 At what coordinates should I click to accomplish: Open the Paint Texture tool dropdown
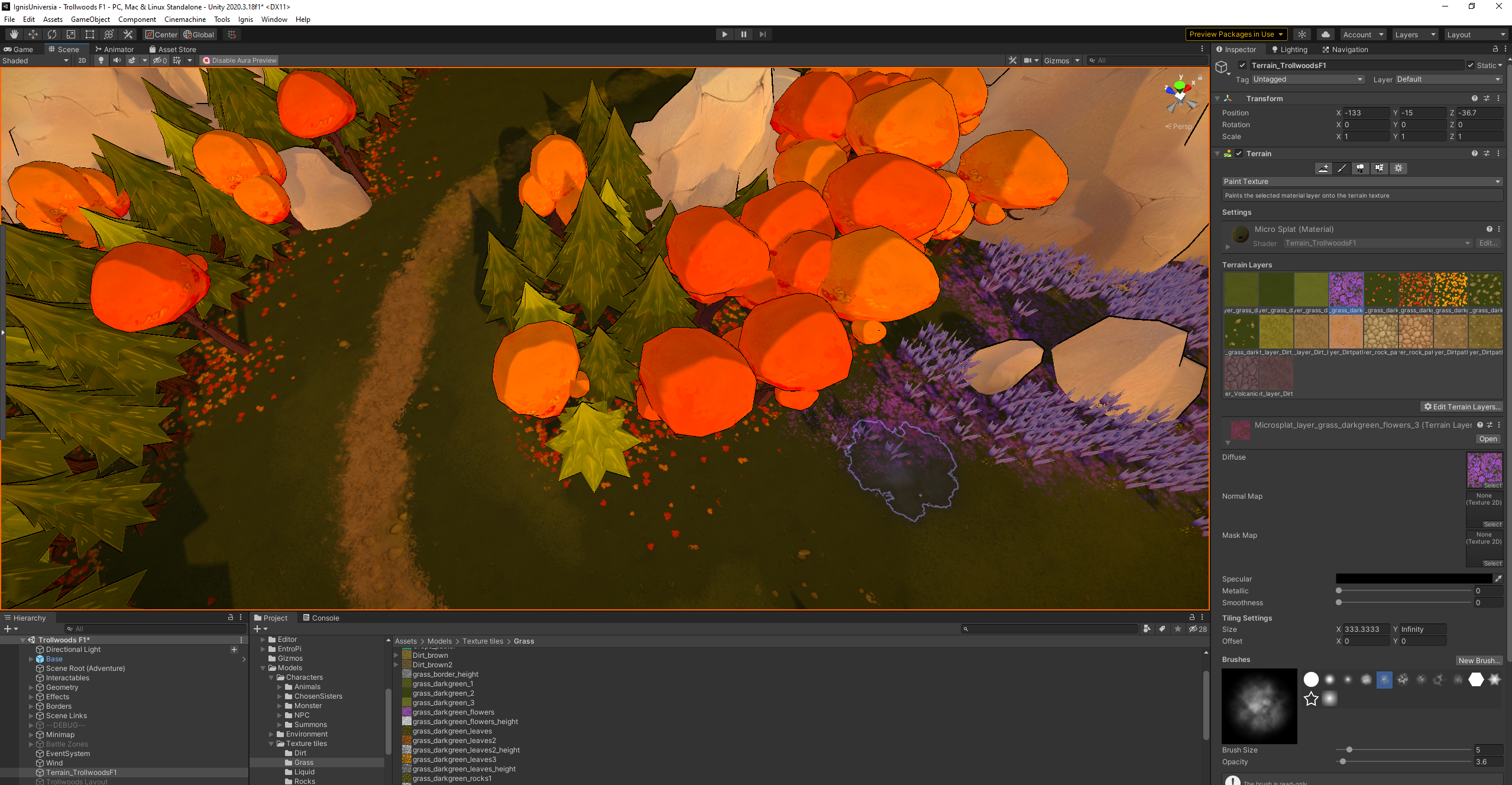[1362, 182]
